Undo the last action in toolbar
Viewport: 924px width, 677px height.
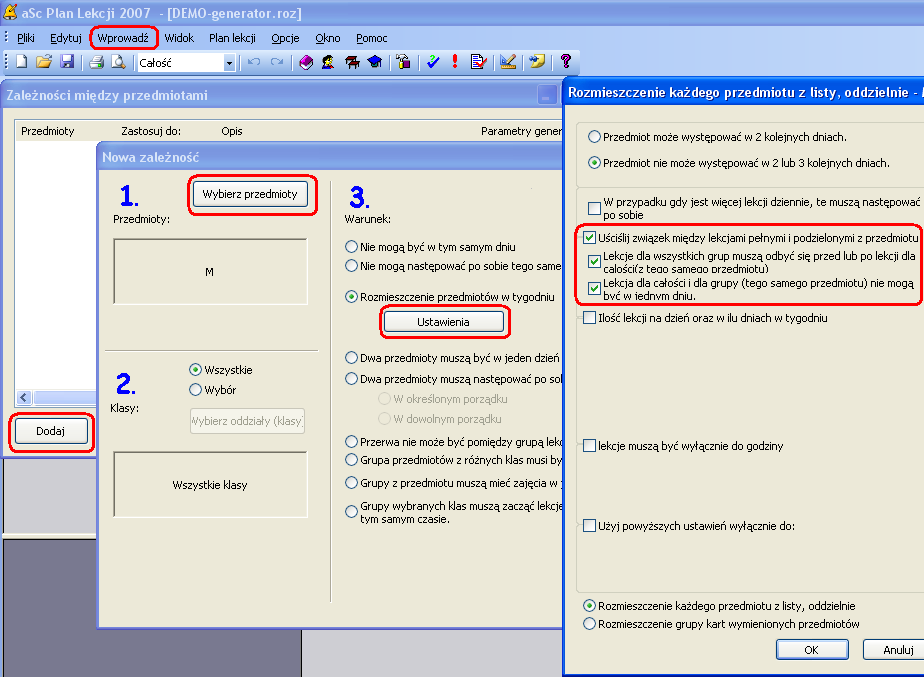pyautogui.click(x=254, y=62)
